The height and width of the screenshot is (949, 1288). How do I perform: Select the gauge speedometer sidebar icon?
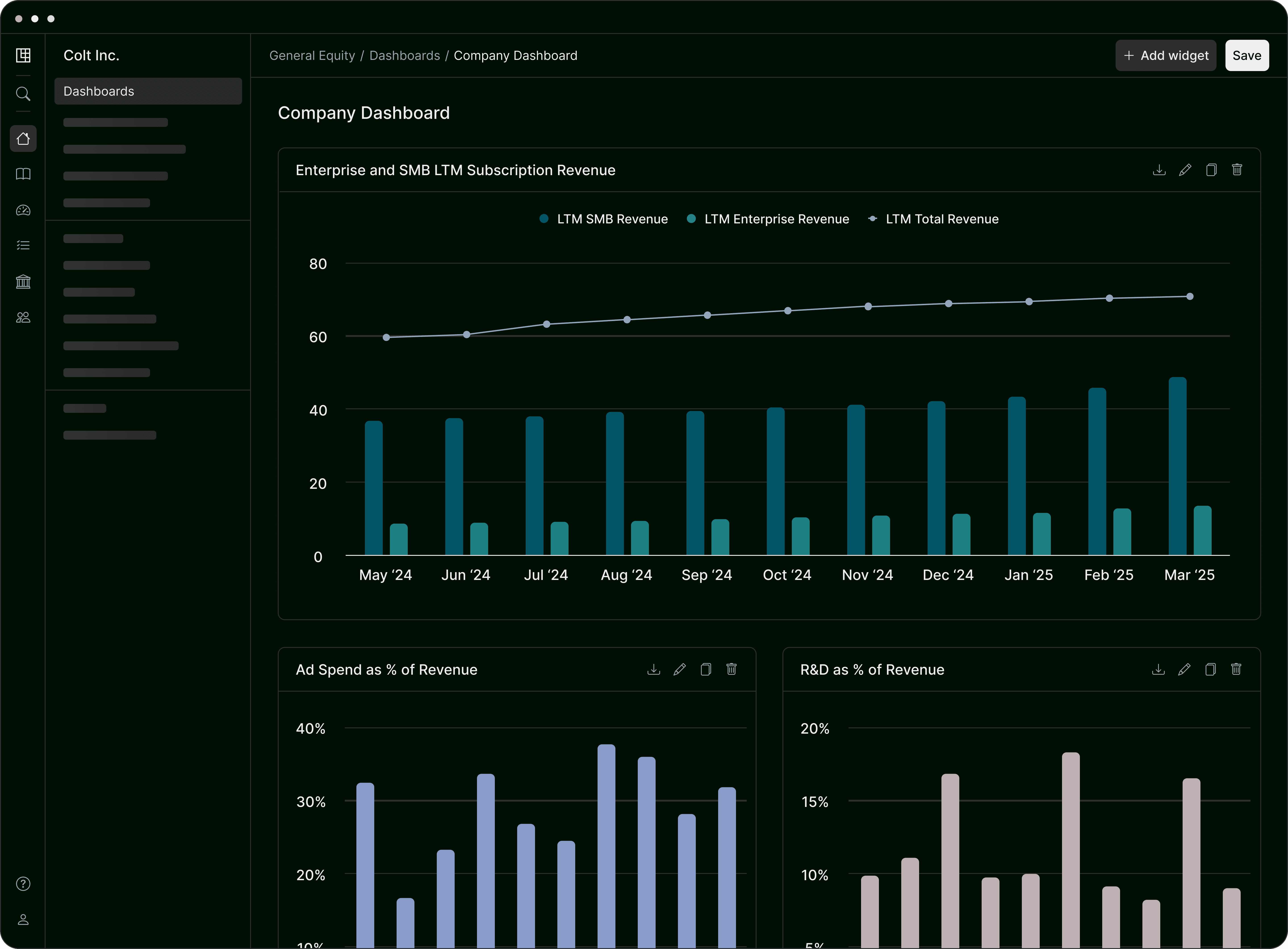point(23,210)
